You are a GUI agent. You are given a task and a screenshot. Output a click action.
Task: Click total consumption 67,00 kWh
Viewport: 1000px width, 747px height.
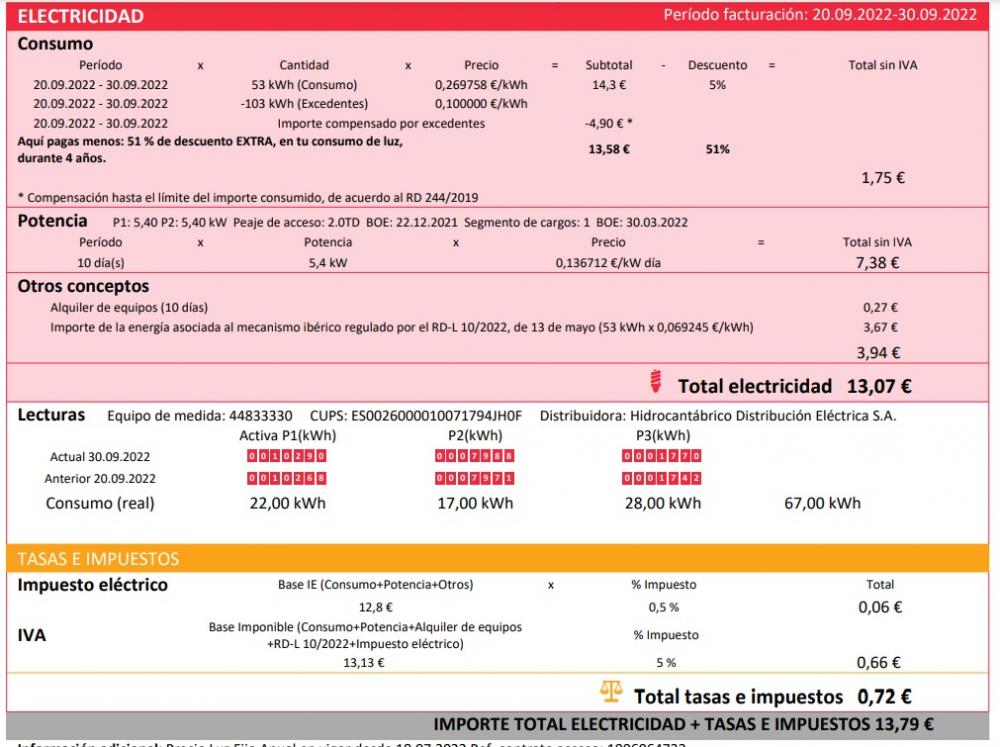(822, 503)
